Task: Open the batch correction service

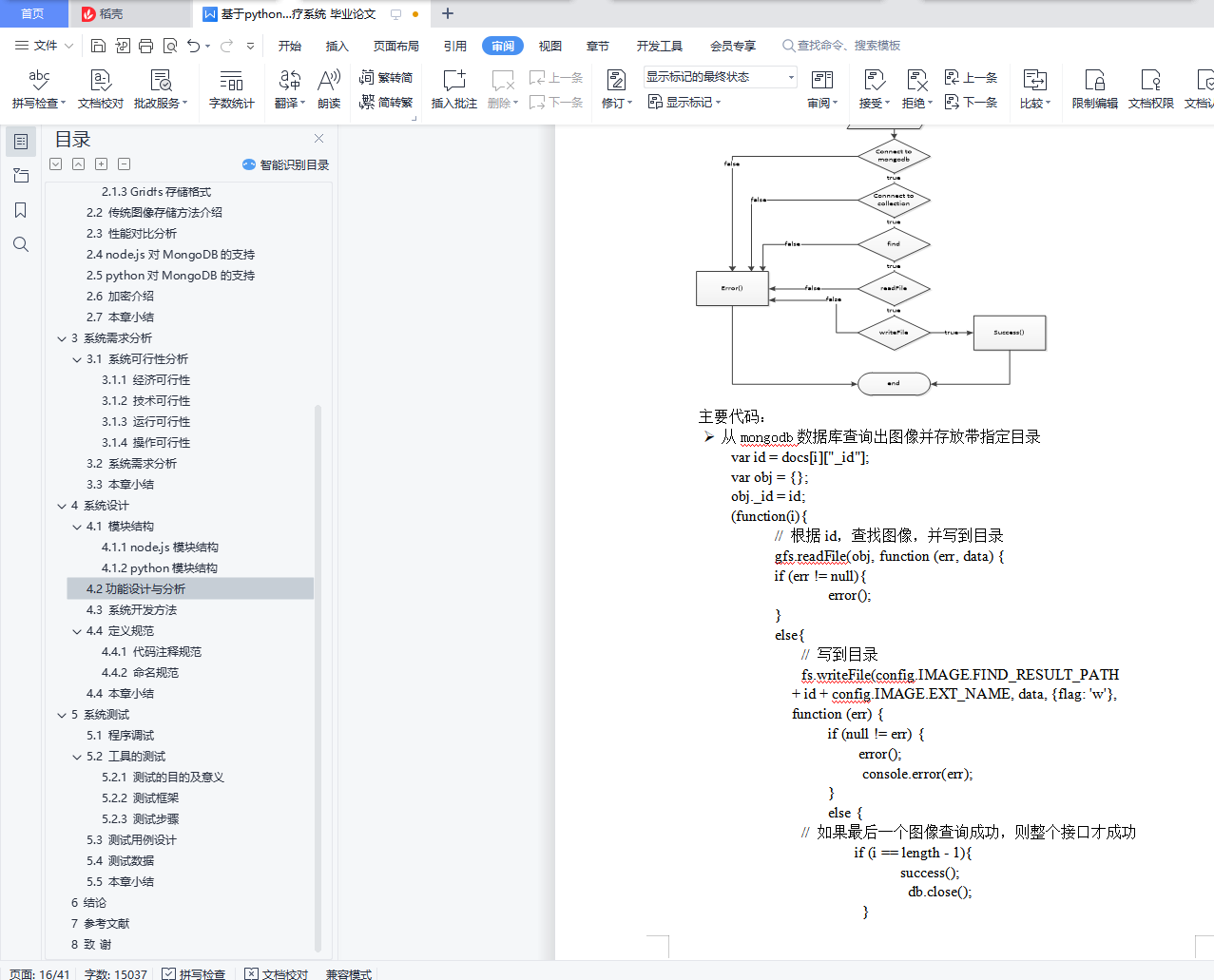Action: tap(161, 89)
